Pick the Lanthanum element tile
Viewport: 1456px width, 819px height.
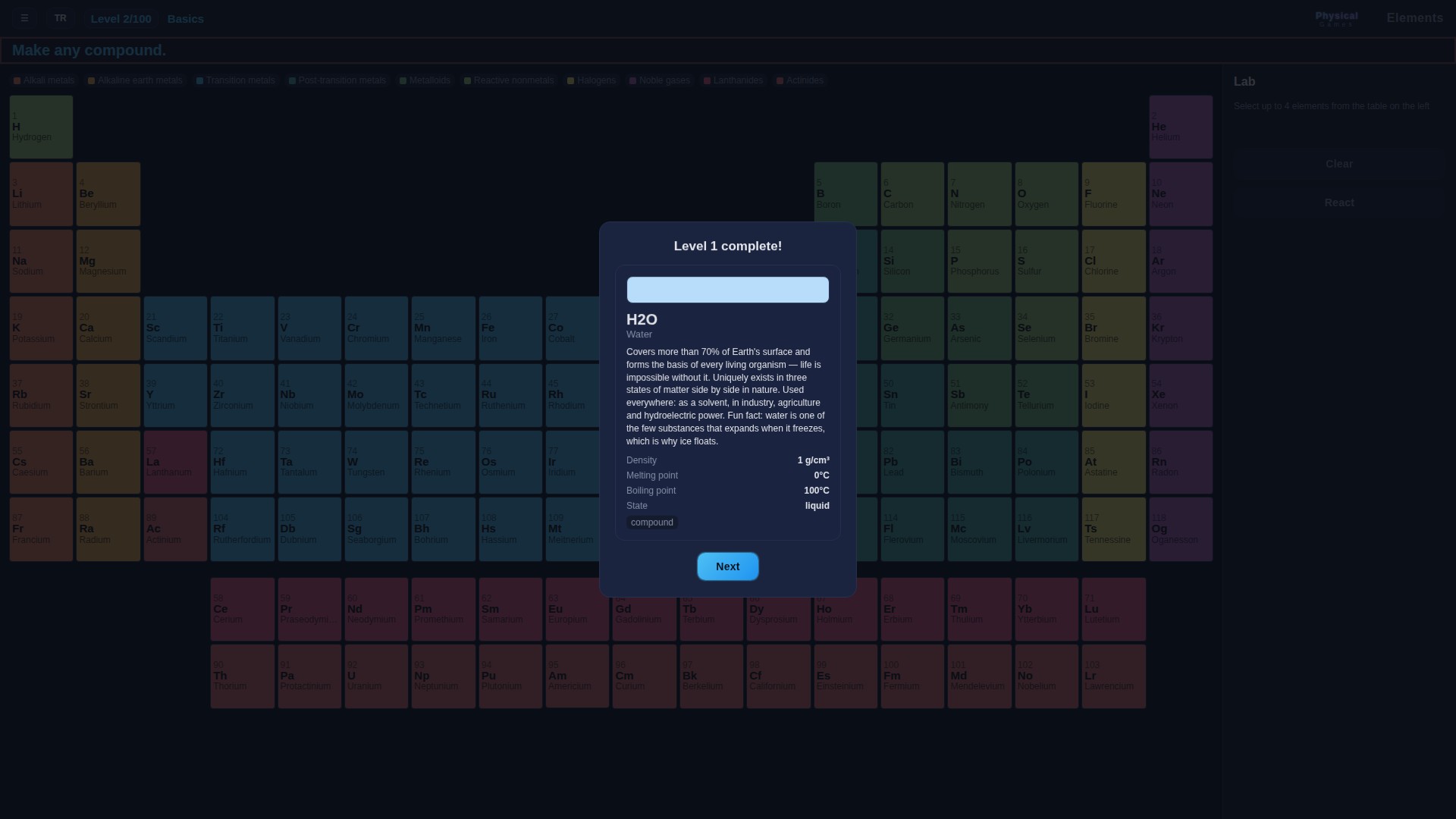(x=175, y=462)
